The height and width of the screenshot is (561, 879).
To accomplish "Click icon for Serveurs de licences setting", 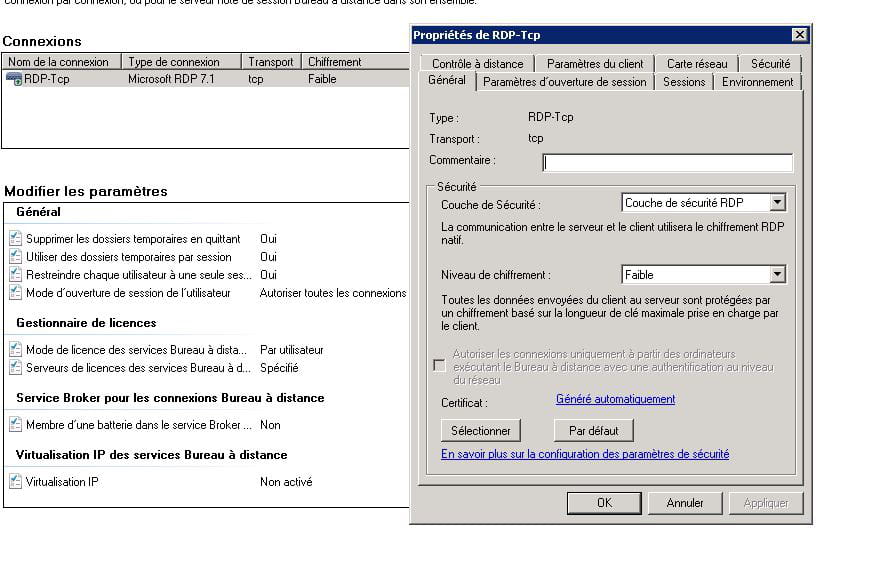I will (16, 368).
